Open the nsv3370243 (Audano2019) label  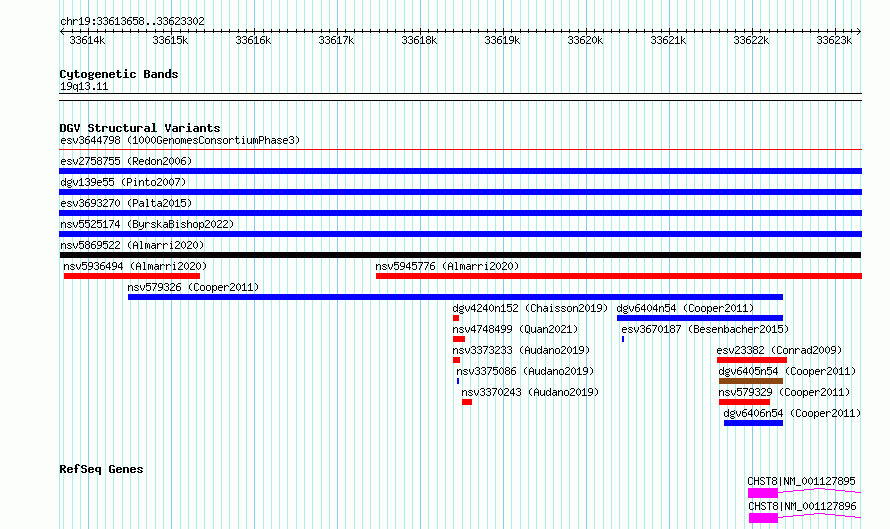[x=530, y=392]
